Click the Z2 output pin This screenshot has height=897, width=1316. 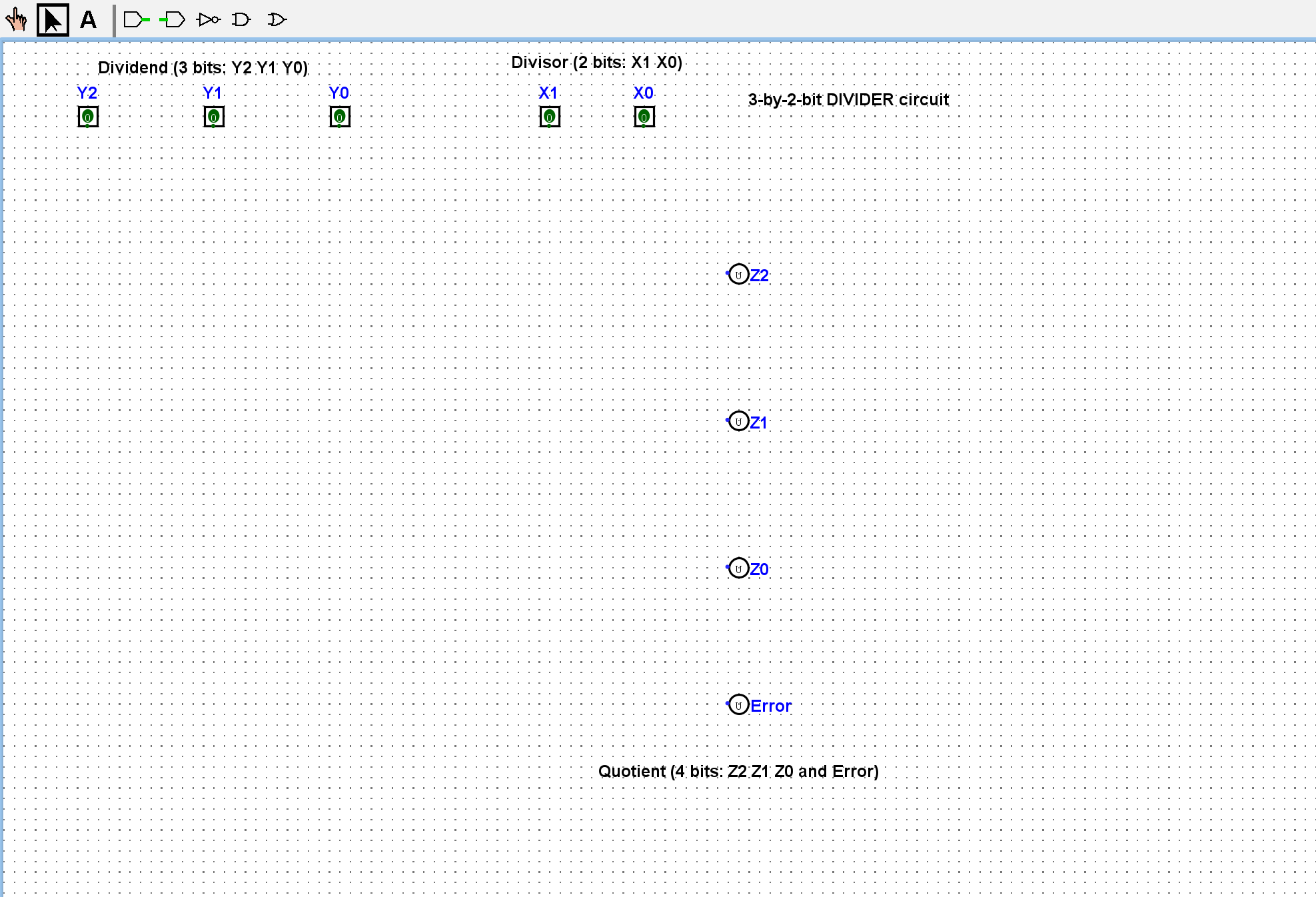point(738,275)
